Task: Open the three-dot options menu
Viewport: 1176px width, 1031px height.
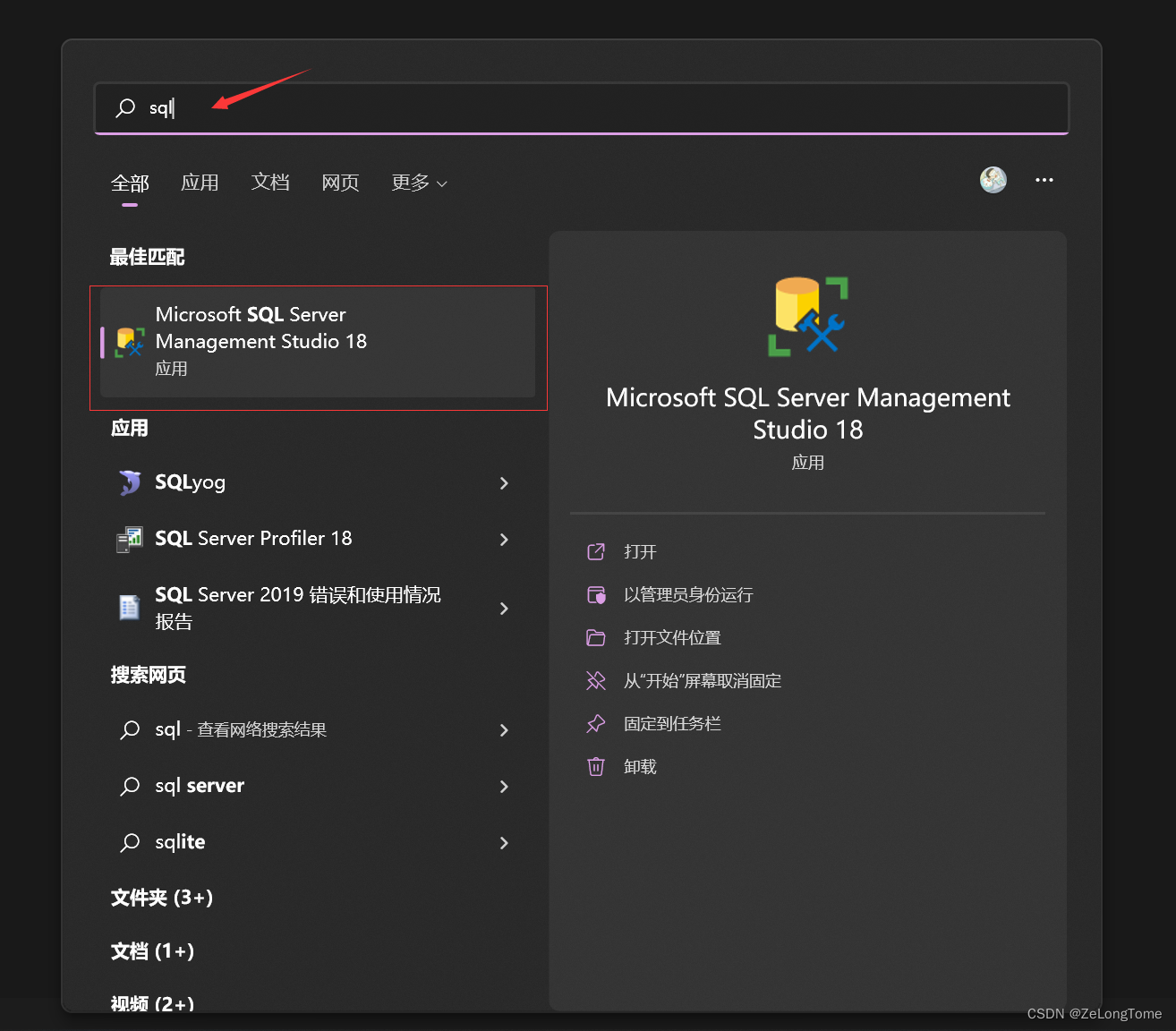Action: pos(1044,180)
